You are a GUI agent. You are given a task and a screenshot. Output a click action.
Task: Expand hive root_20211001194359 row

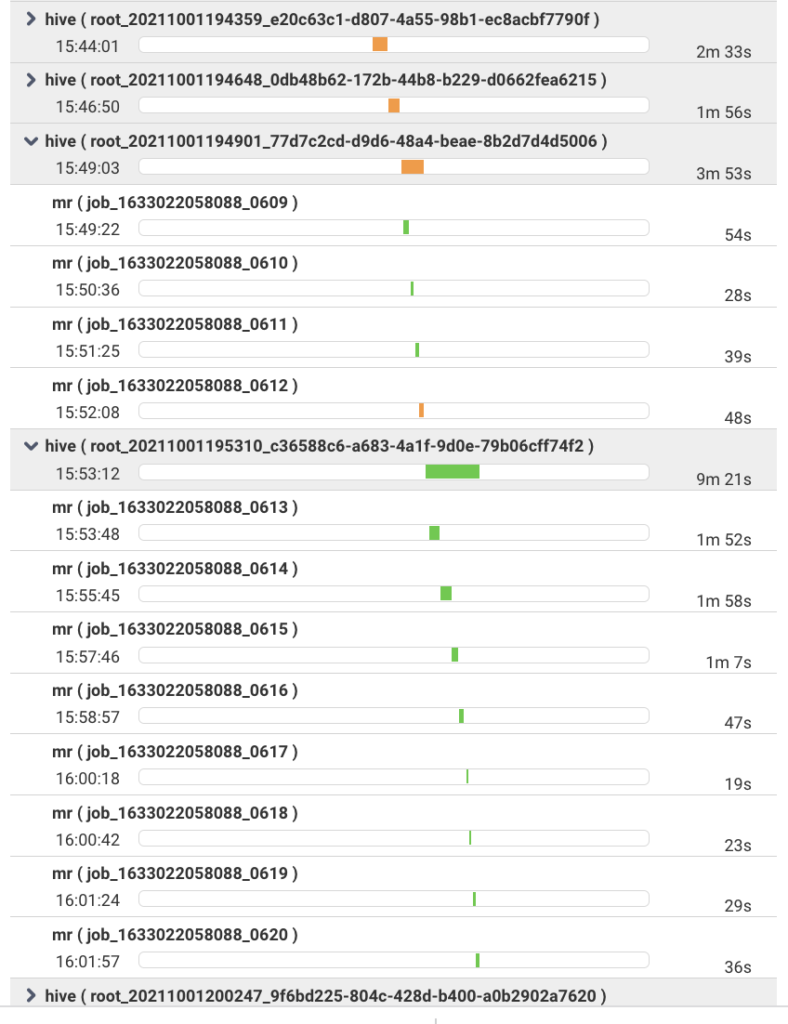[x=32, y=19]
